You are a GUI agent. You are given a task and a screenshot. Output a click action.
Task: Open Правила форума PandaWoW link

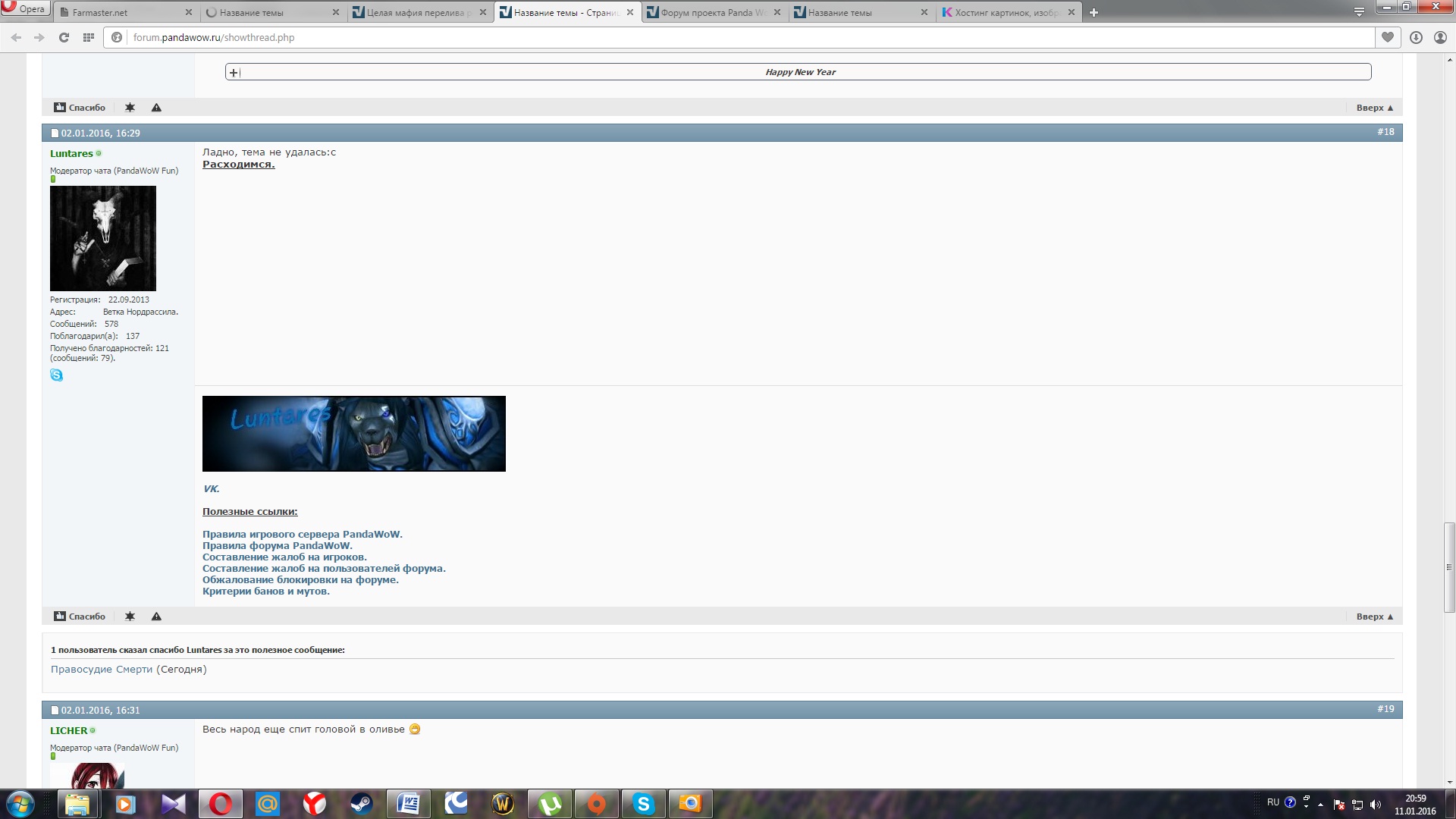(277, 545)
